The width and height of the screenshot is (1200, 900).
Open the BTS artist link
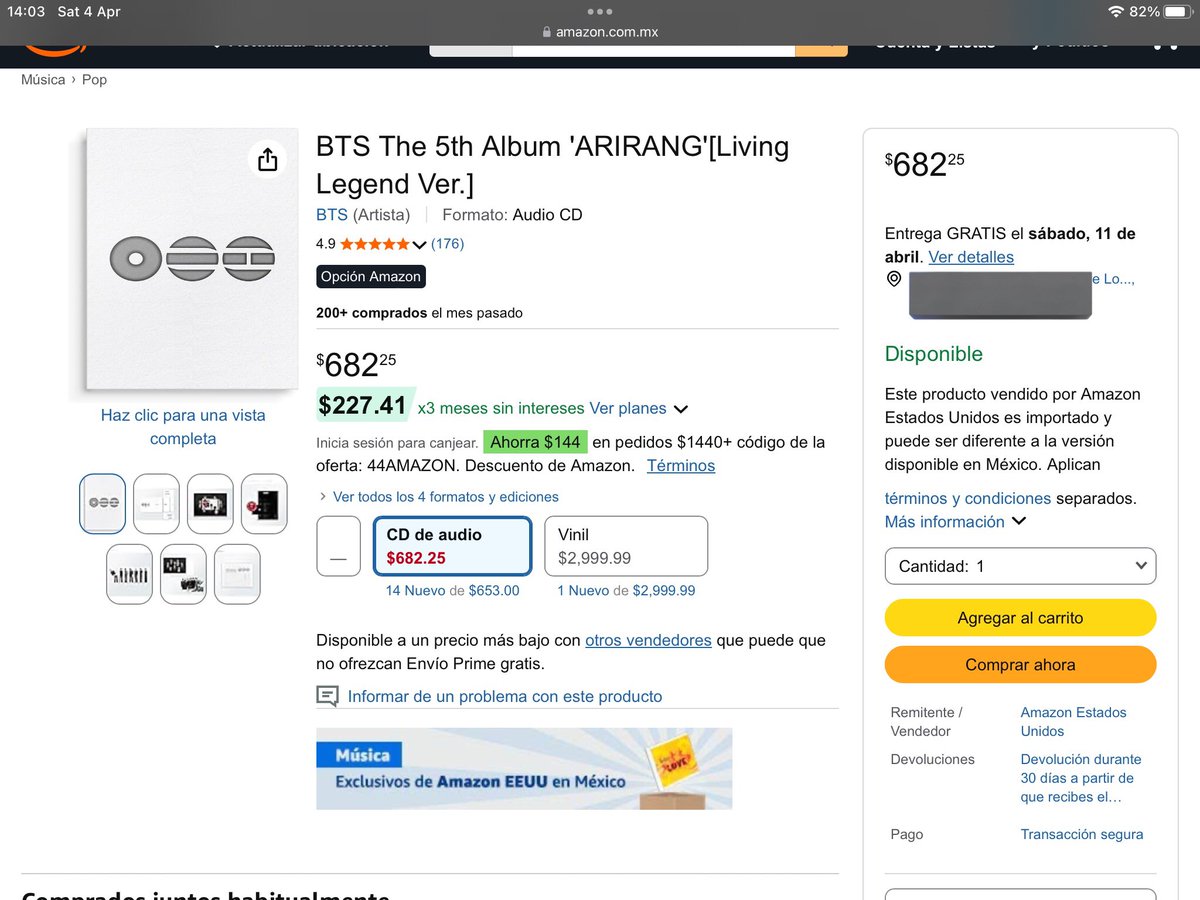pyautogui.click(x=332, y=215)
